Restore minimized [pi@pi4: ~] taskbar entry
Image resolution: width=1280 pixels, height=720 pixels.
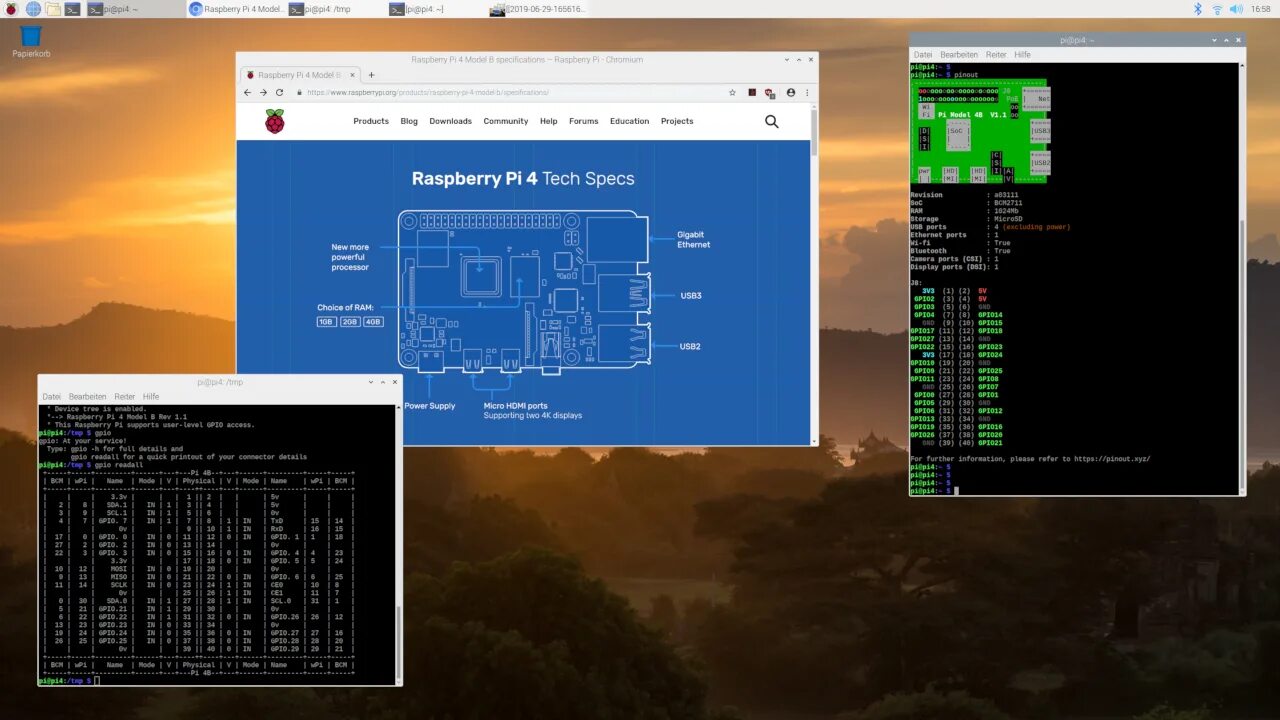[438, 9]
